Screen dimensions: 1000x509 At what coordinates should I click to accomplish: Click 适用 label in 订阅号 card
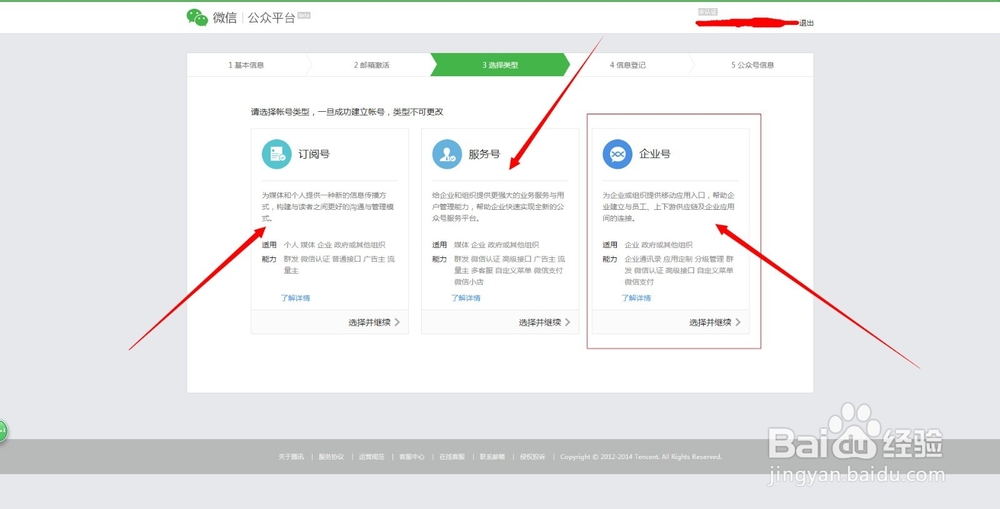(269, 245)
